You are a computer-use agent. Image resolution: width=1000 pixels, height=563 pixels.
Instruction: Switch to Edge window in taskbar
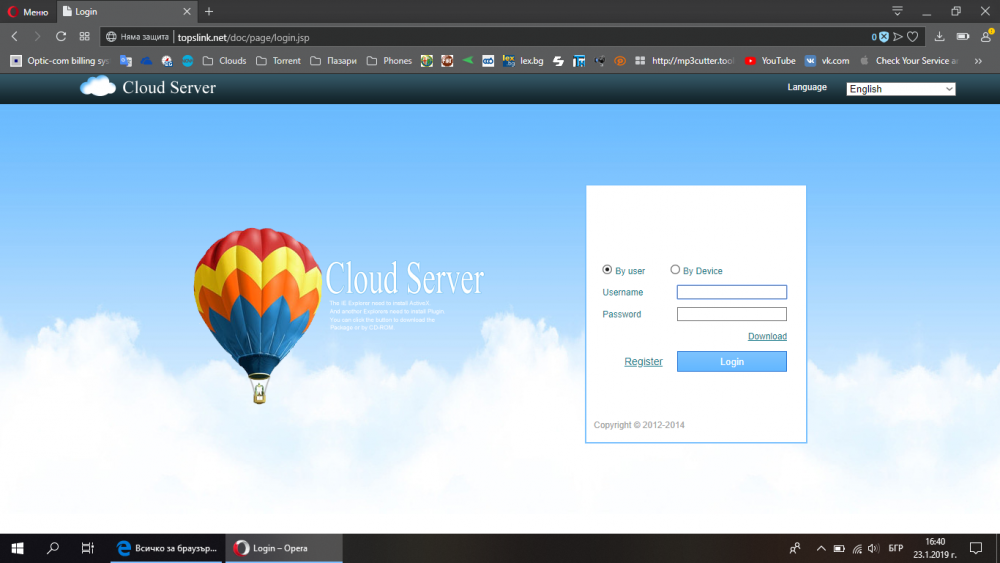(166, 548)
